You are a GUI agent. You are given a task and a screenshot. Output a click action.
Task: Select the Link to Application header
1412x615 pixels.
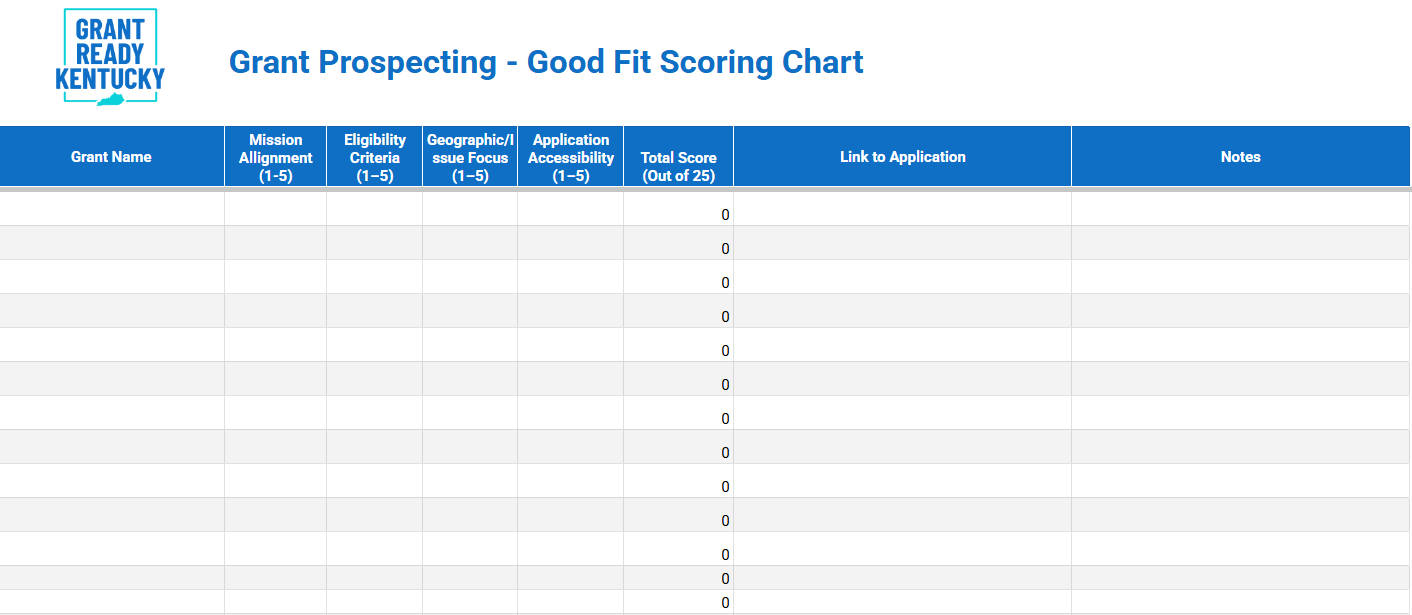(903, 157)
